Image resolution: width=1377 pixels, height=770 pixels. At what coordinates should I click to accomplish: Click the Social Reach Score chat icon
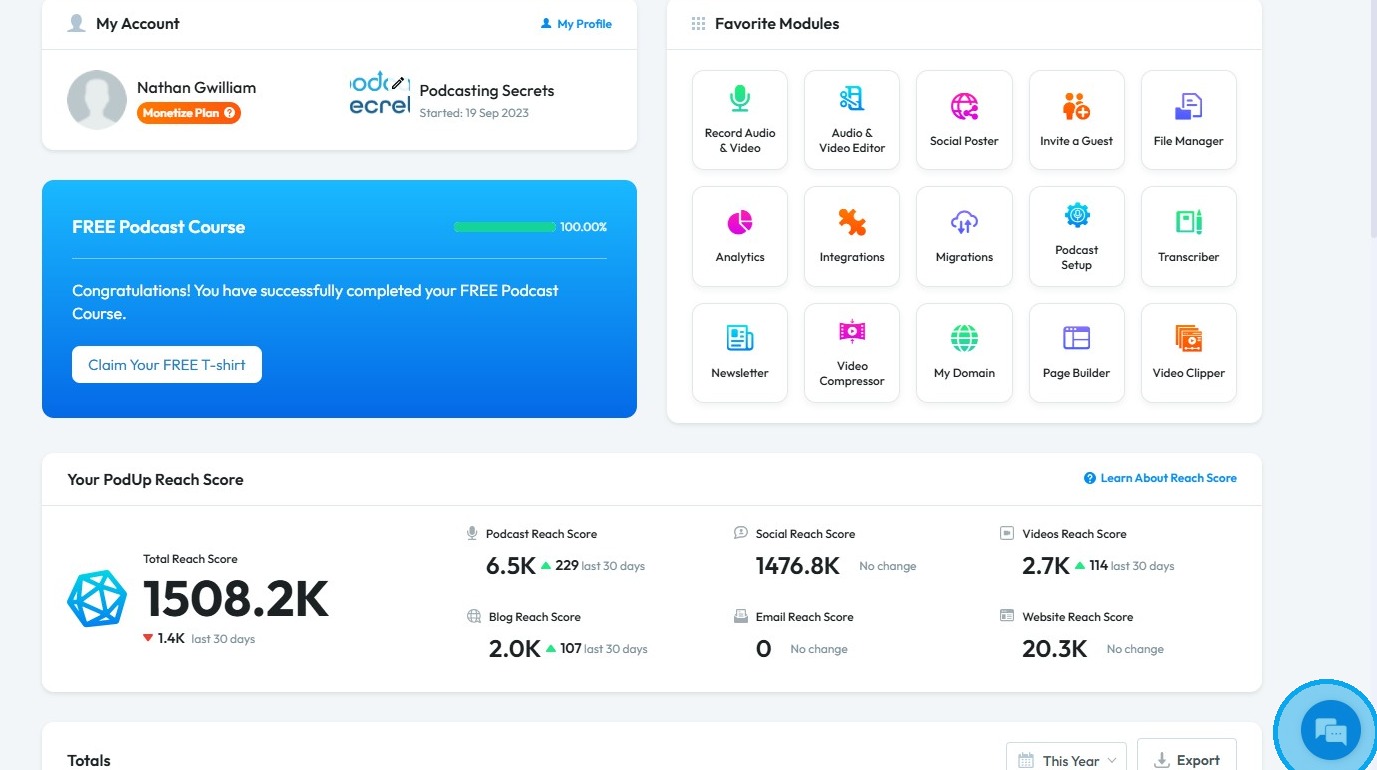pos(741,533)
